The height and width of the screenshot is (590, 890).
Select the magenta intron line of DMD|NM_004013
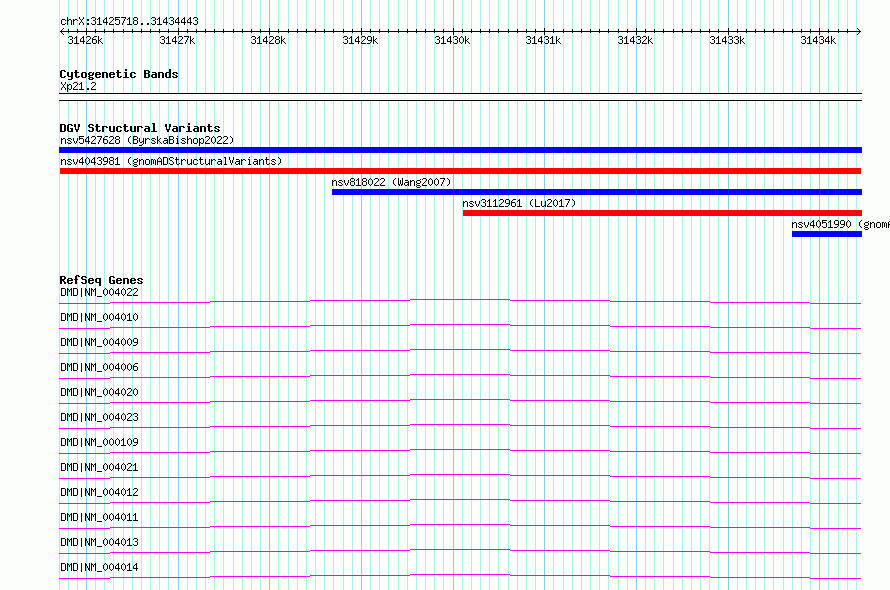click(x=460, y=550)
